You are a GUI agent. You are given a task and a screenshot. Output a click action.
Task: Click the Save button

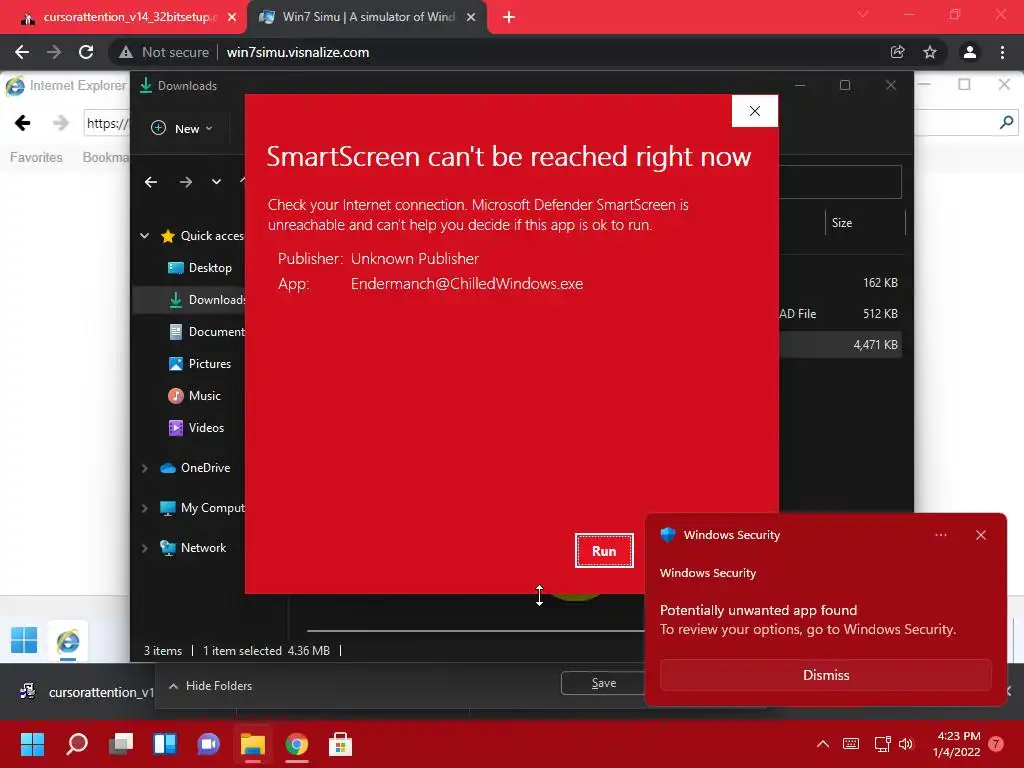tap(603, 683)
